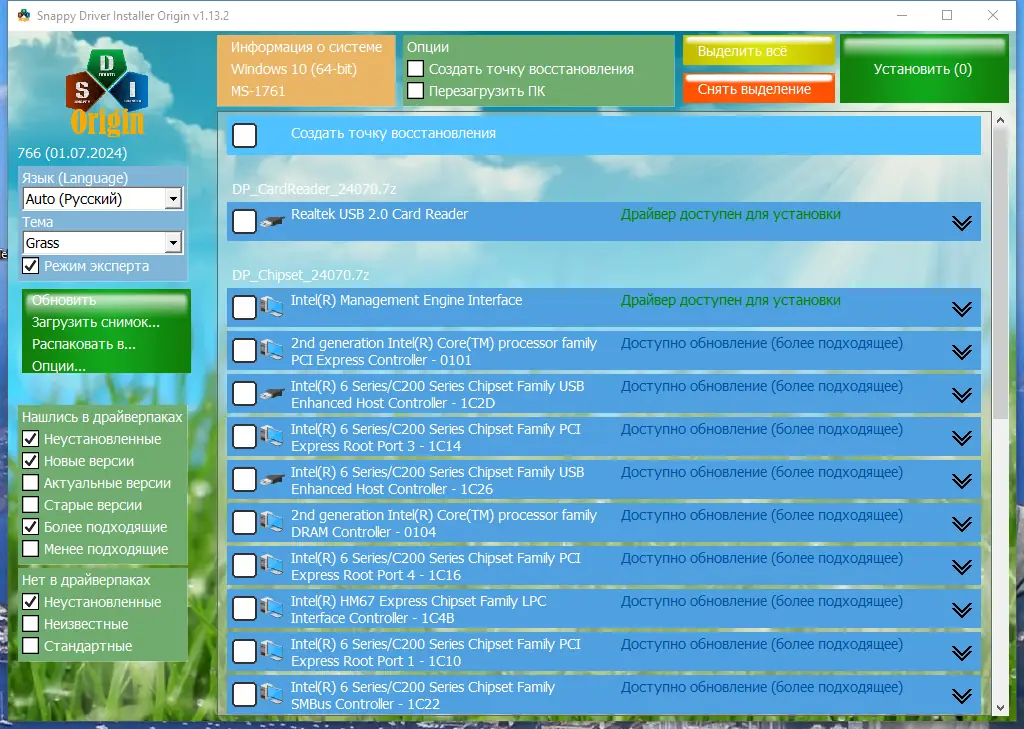Expand LPC Interface Controller - 1C4B chevron

click(x=961, y=610)
